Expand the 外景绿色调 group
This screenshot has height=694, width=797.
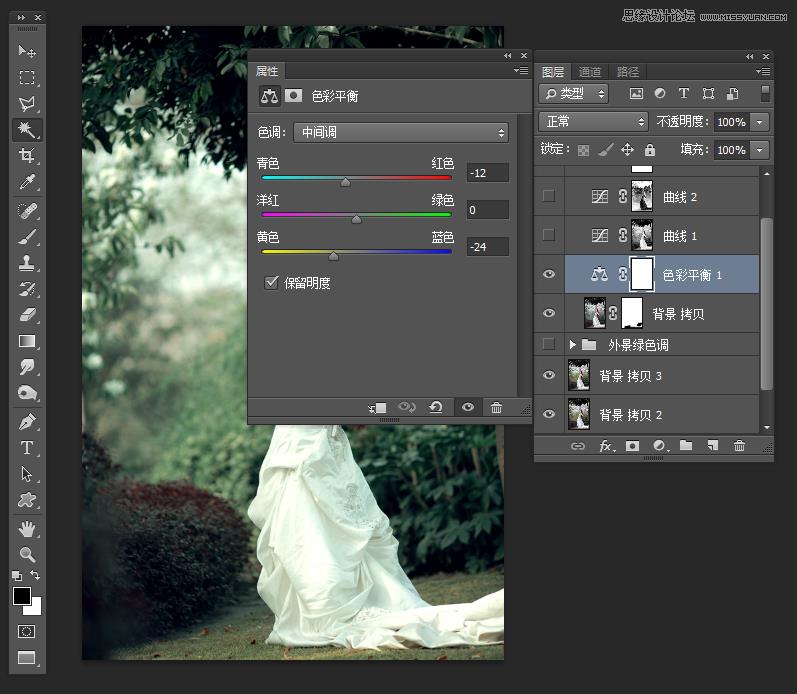pyautogui.click(x=572, y=345)
